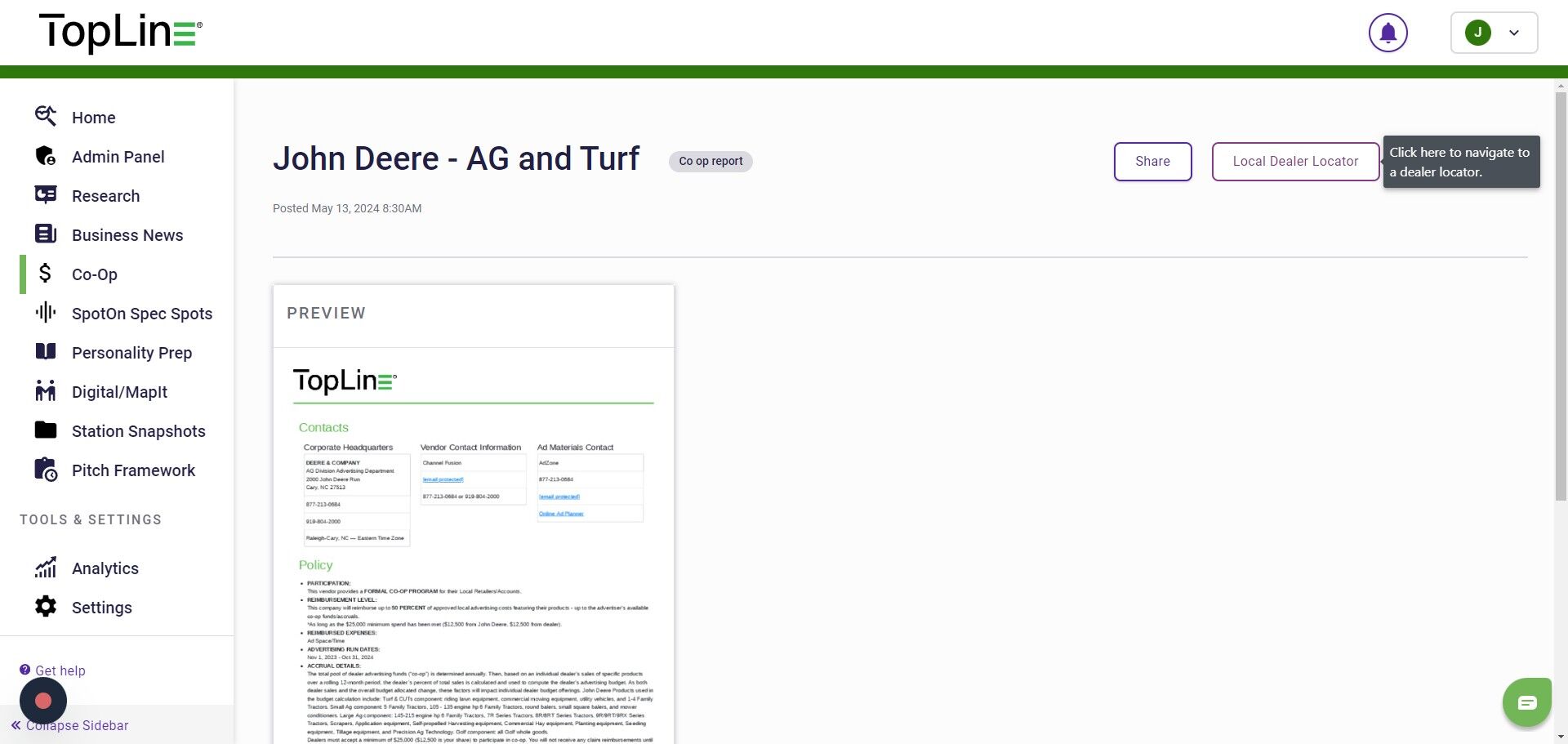
Task: Click the Digital/MapIt icon
Action: (46, 391)
